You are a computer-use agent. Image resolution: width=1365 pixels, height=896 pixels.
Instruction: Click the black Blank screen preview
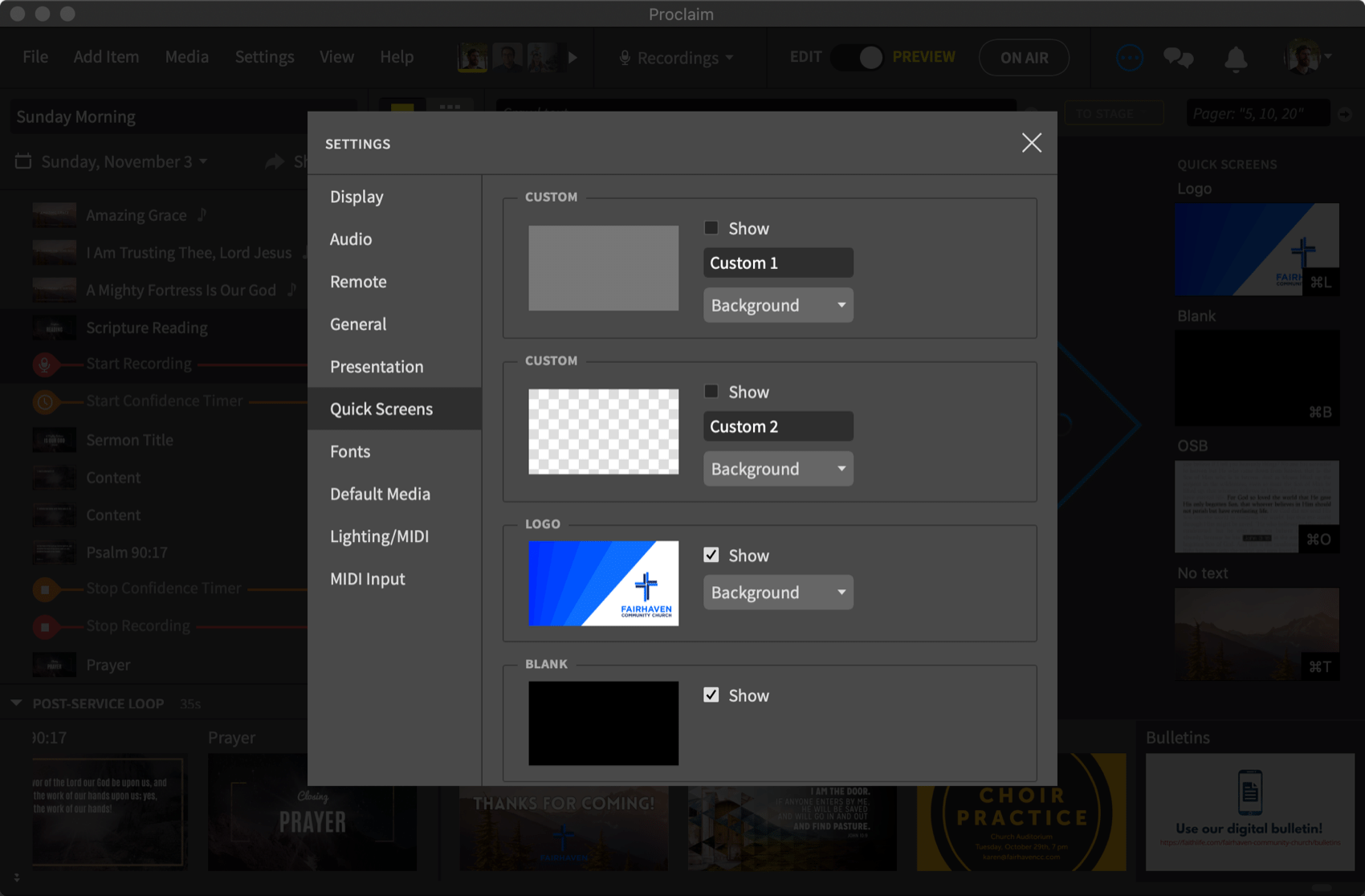[x=603, y=723]
